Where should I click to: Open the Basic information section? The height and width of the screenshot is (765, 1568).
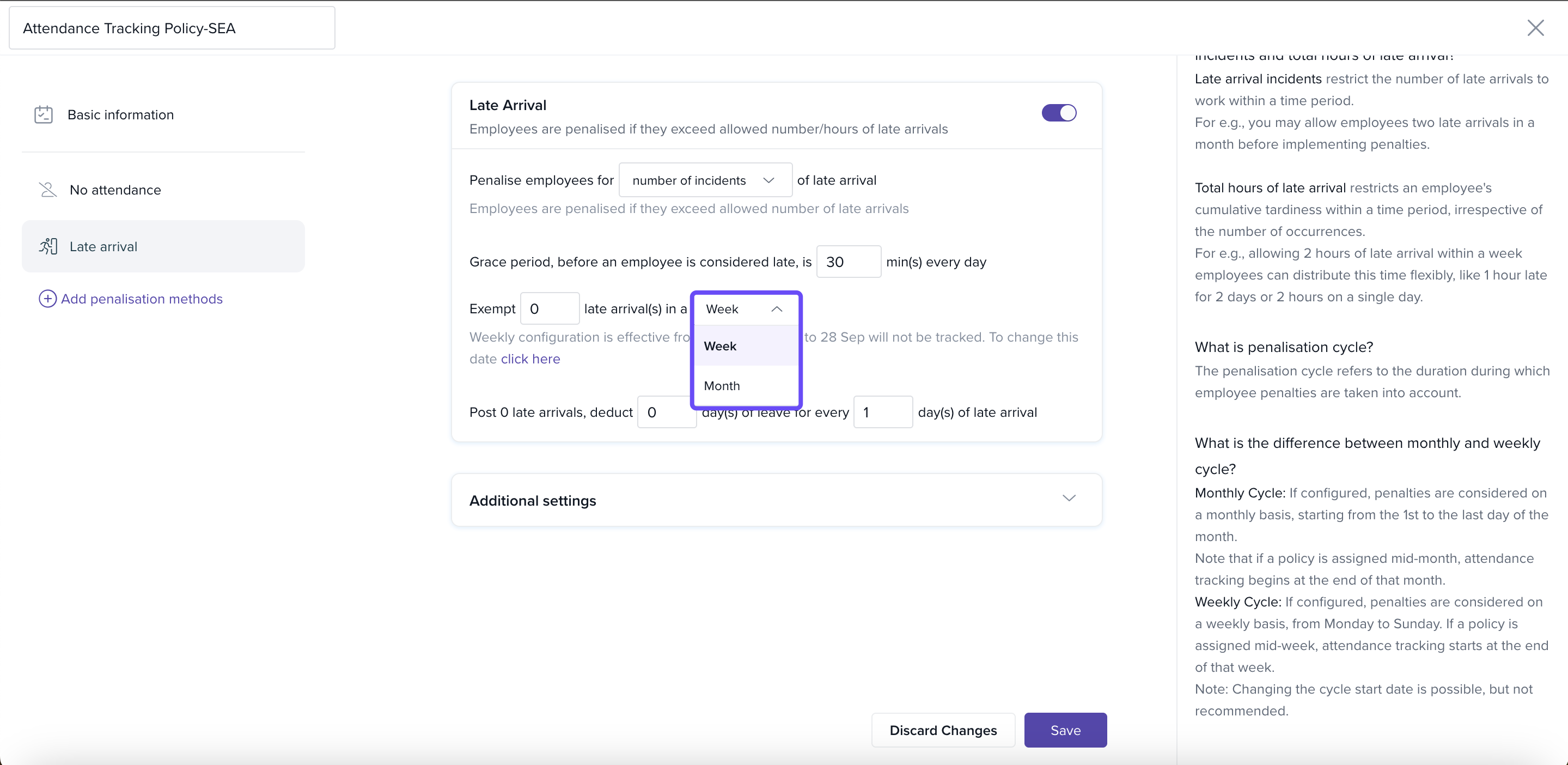(x=120, y=114)
